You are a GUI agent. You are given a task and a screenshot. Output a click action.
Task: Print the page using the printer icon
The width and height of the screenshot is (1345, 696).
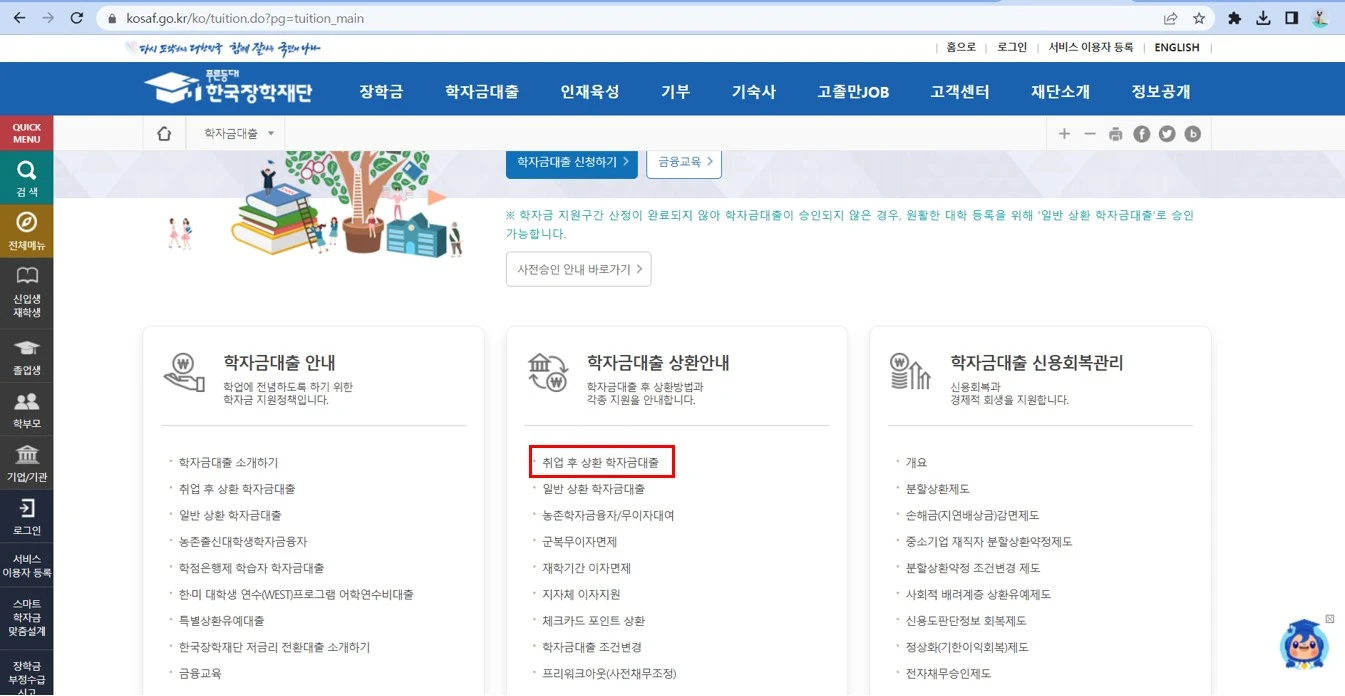[x=1115, y=132]
